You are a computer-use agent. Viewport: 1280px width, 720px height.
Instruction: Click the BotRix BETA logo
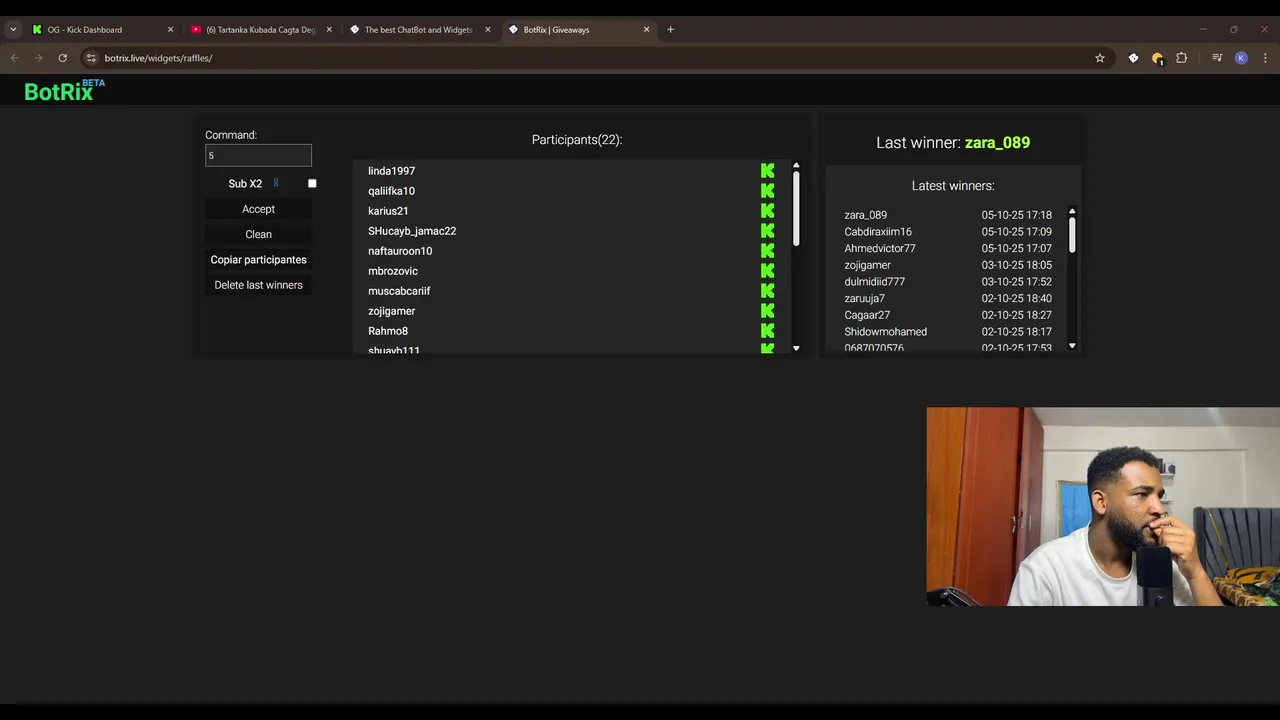[64, 91]
